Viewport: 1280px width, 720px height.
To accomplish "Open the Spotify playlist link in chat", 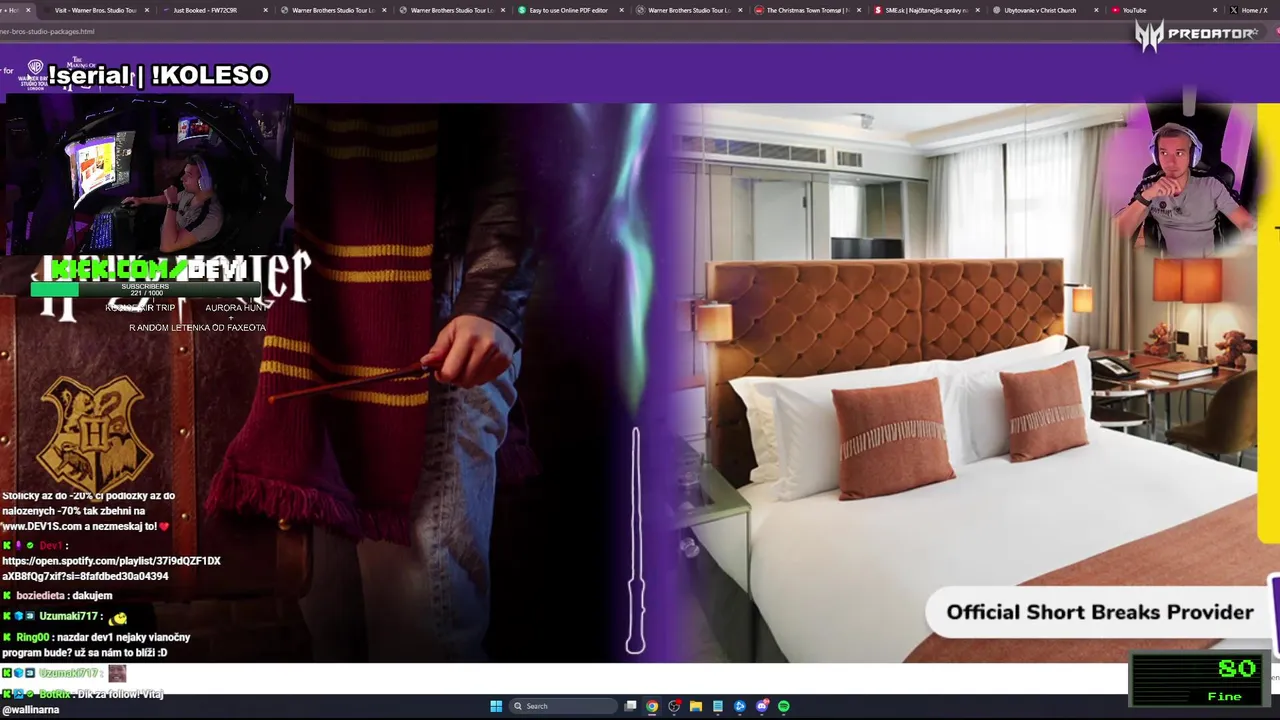I will pyautogui.click(x=111, y=568).
